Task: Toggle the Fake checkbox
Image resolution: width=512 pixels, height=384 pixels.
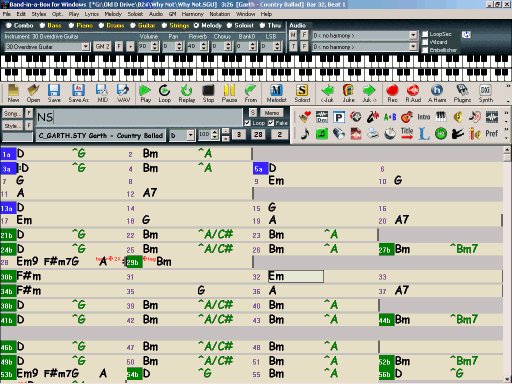Action: 271,123
